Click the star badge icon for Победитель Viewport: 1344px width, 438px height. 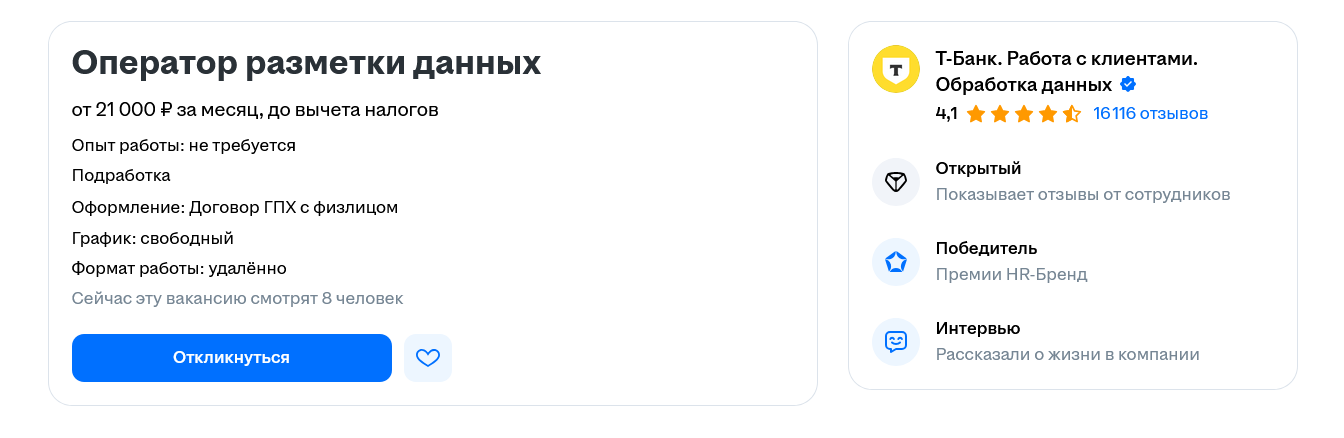[896, 262]
